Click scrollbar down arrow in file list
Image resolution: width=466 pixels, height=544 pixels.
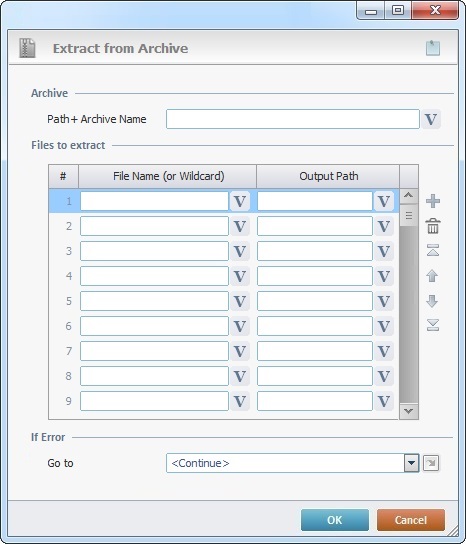408,411
